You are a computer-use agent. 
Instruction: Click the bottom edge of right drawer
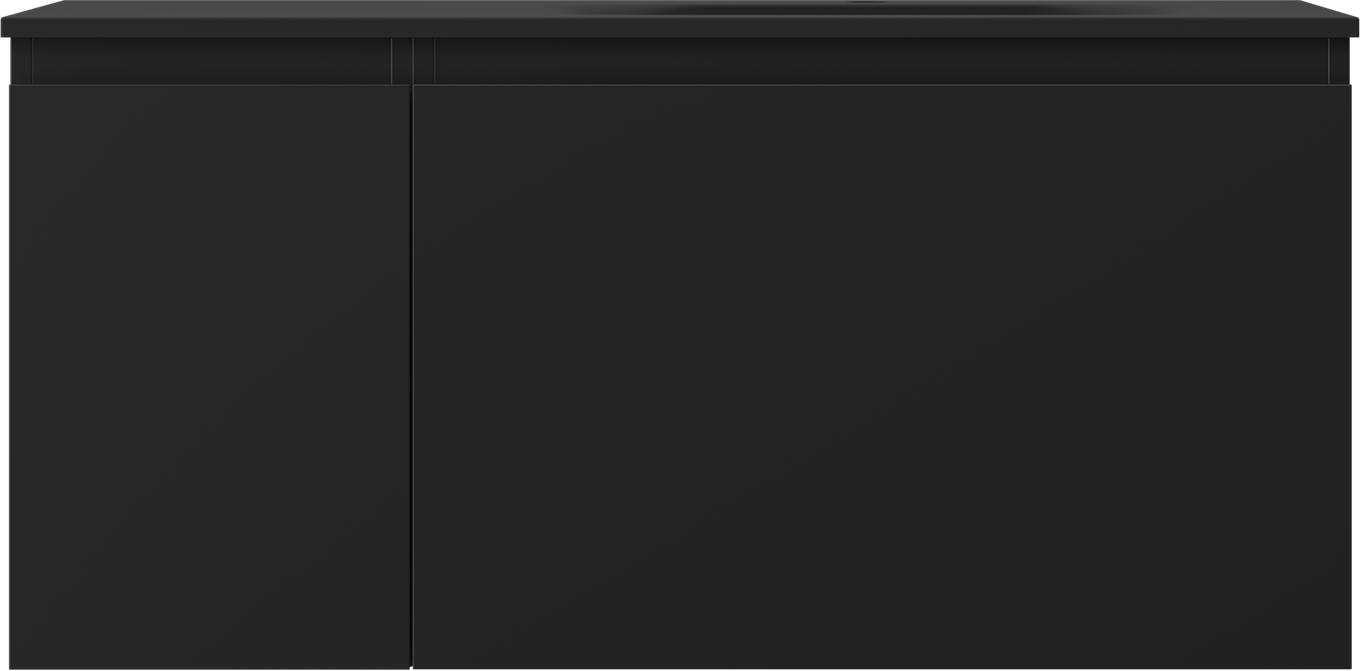click(x=882, y=666)
